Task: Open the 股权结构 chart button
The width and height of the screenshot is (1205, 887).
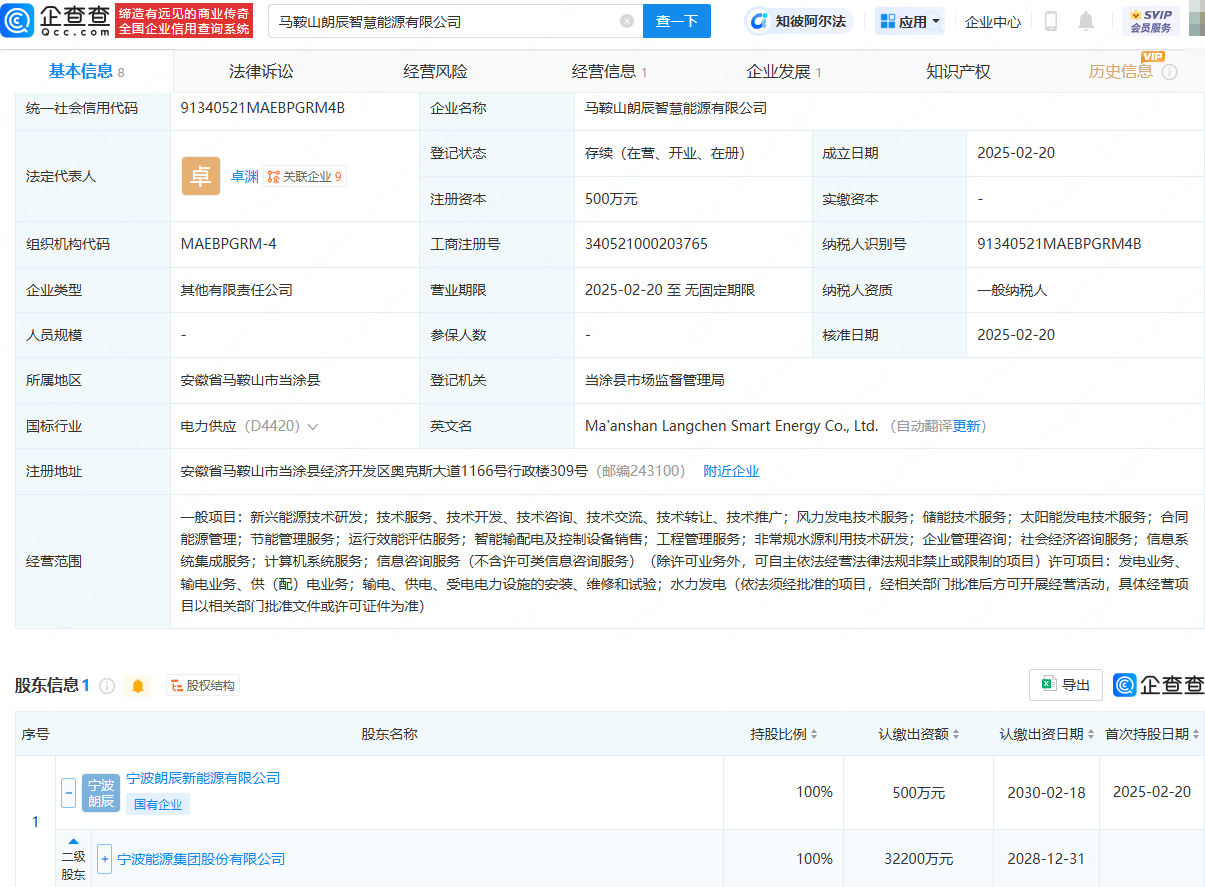Action: (203, 686)
